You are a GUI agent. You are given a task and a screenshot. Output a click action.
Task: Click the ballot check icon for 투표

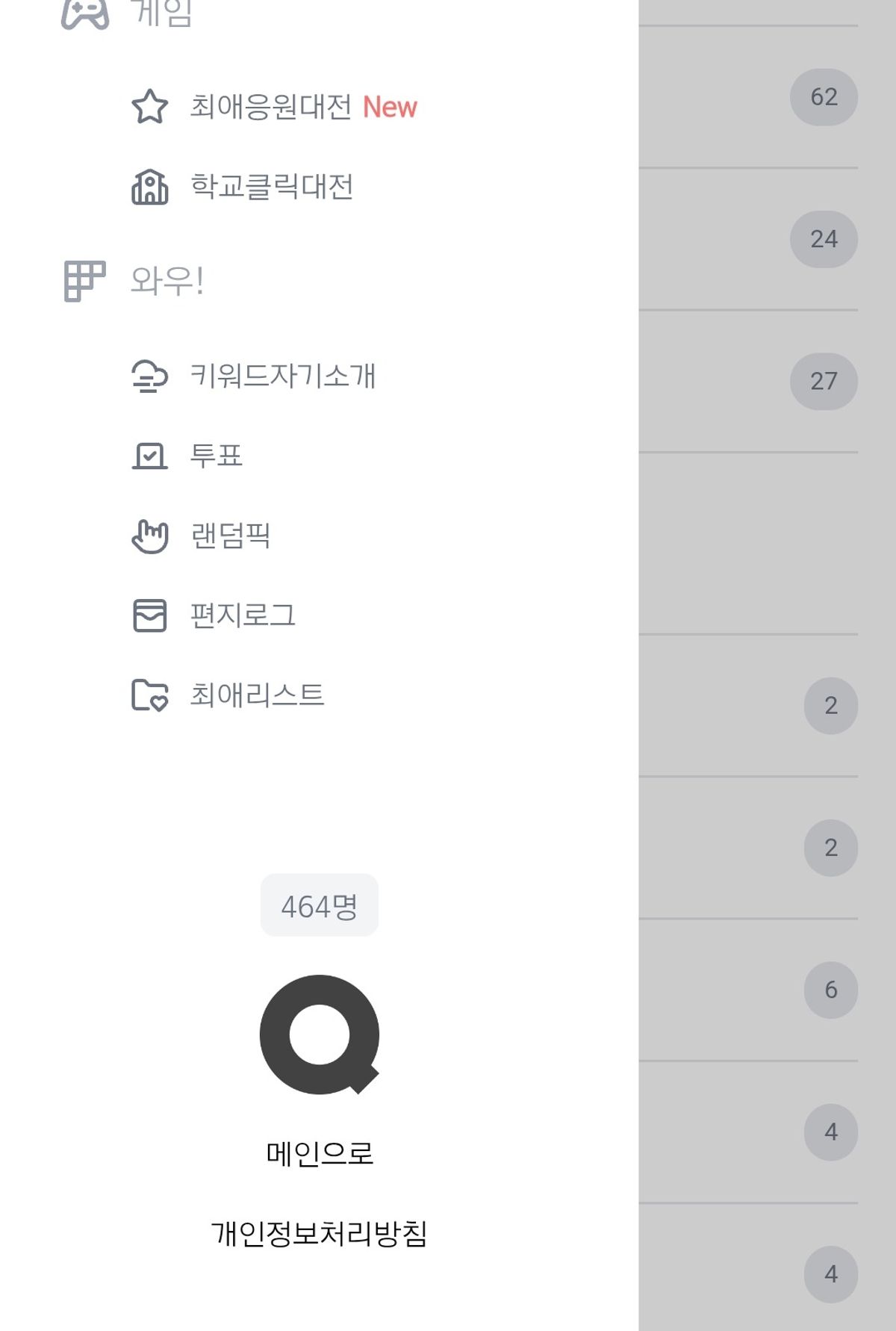tap(149, 456)
